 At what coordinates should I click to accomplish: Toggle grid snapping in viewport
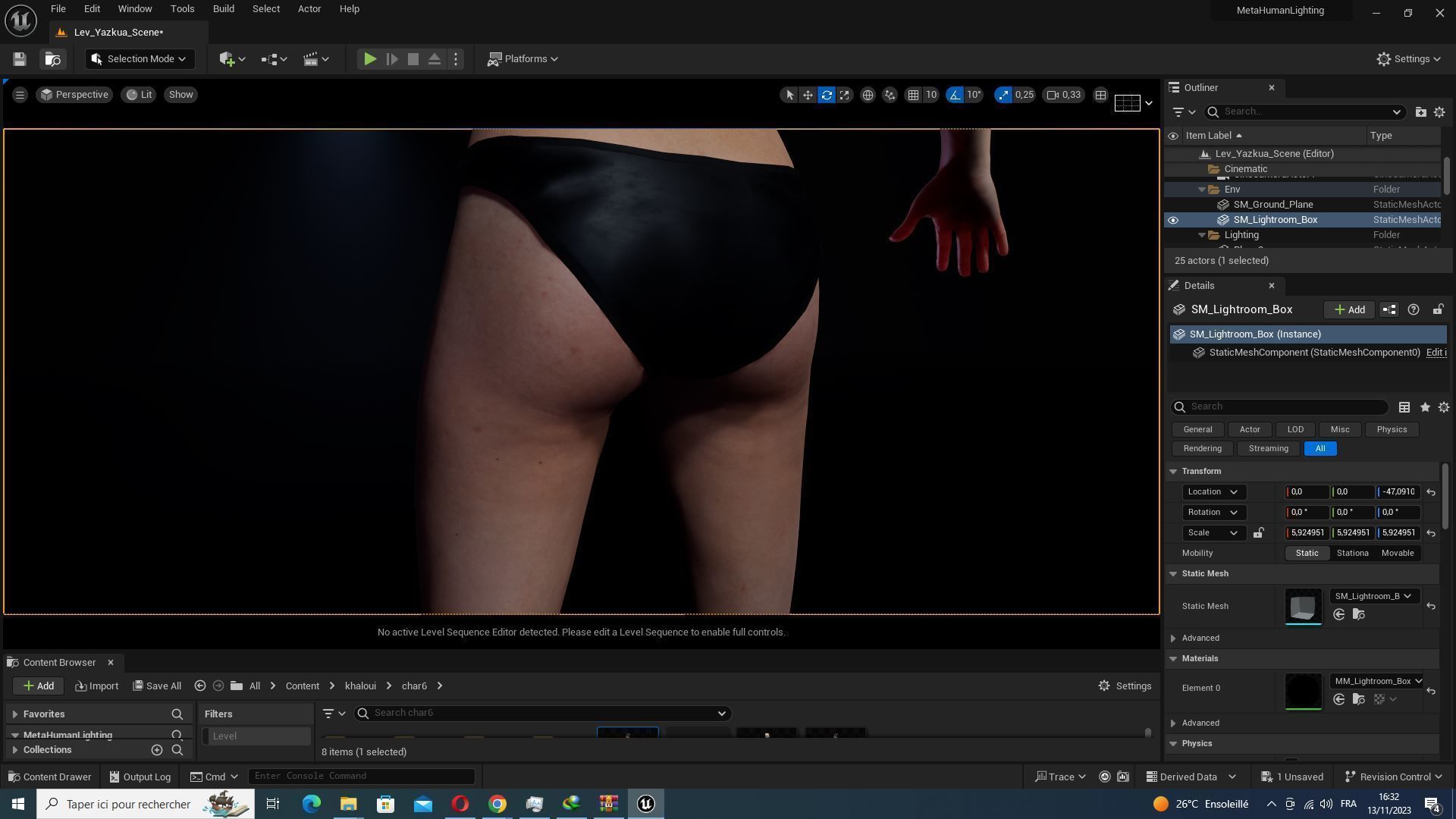click(x=914, y=95)
